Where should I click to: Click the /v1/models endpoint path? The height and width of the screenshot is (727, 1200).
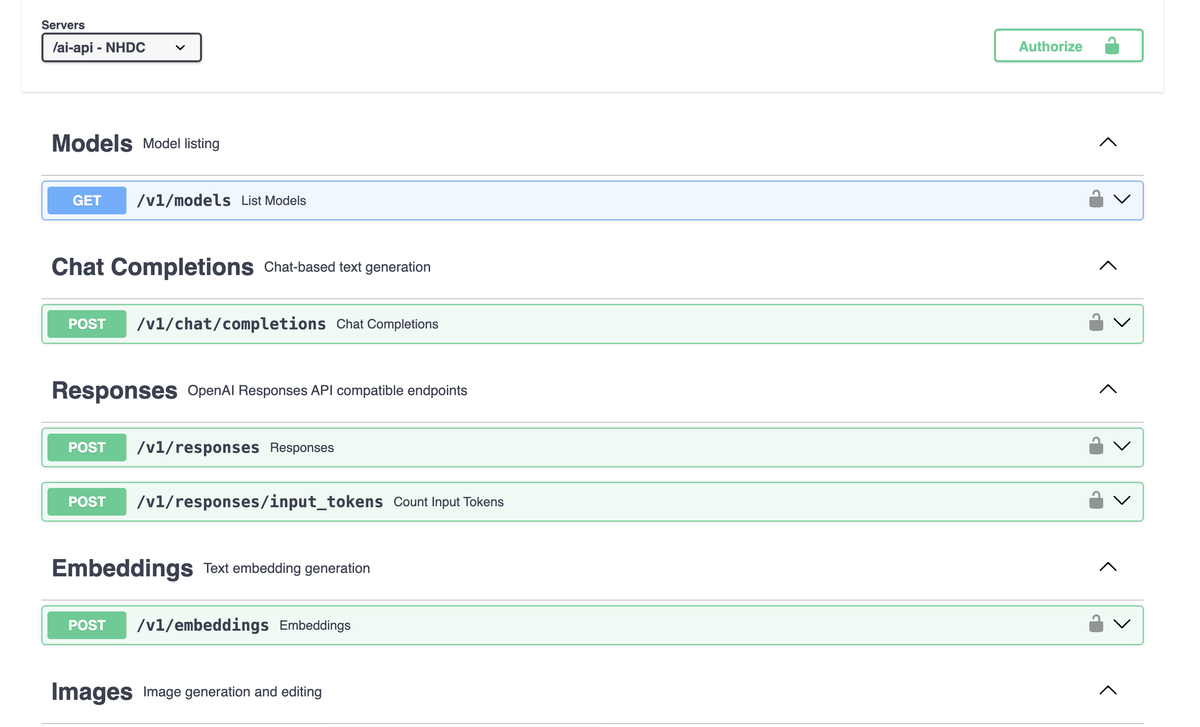click(x=184, y=200)
